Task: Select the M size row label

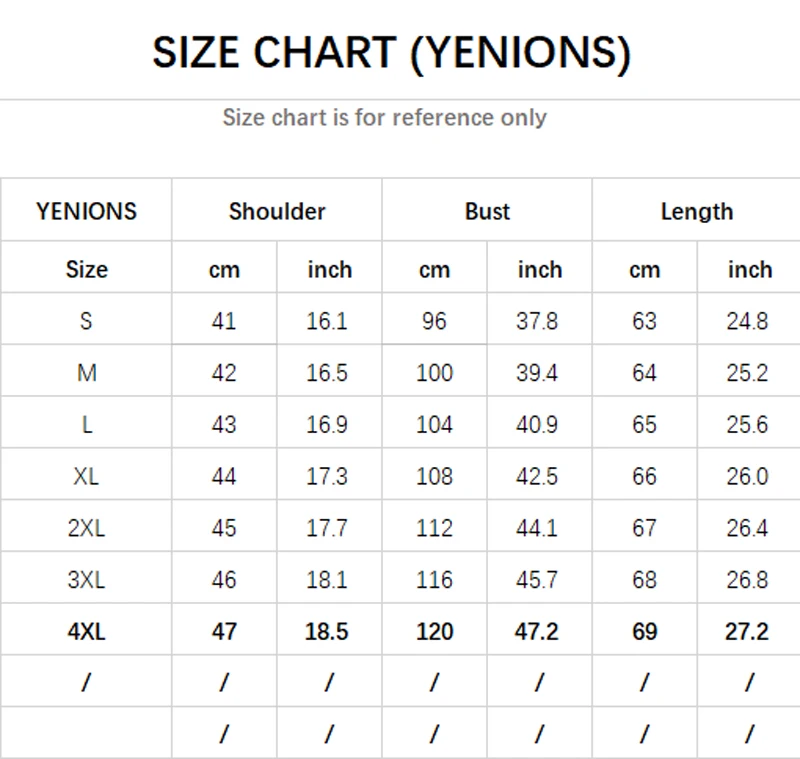Action: 87,373
